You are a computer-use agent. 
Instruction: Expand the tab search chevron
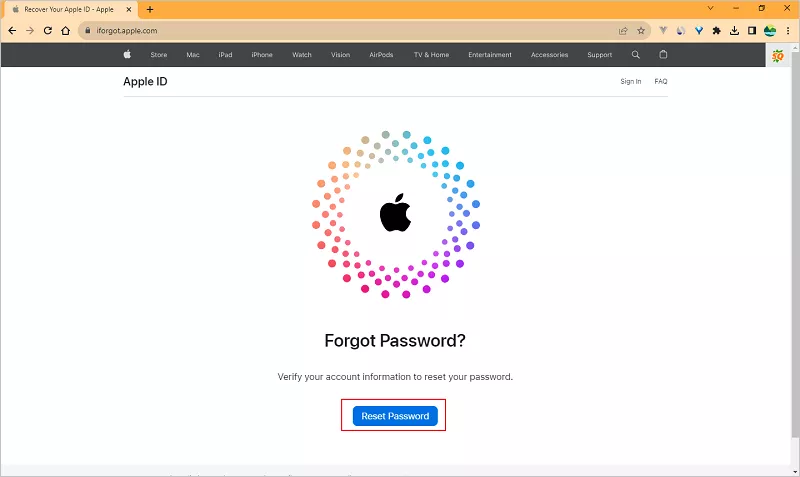[x=711, y=8]
